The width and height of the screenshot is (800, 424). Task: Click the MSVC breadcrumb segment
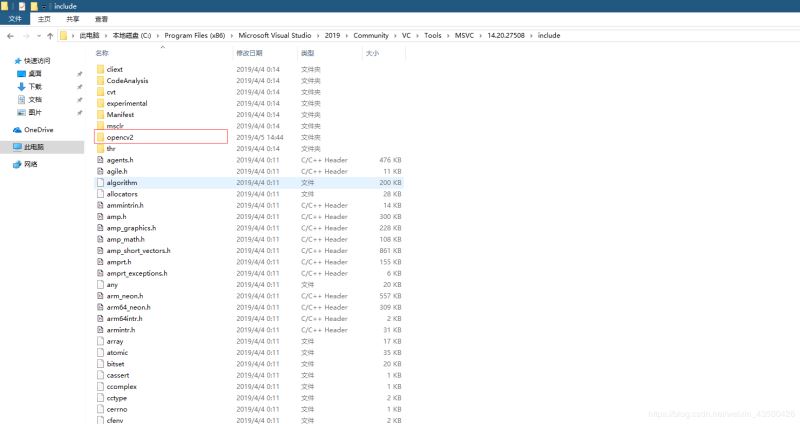[x=464, y=35]
